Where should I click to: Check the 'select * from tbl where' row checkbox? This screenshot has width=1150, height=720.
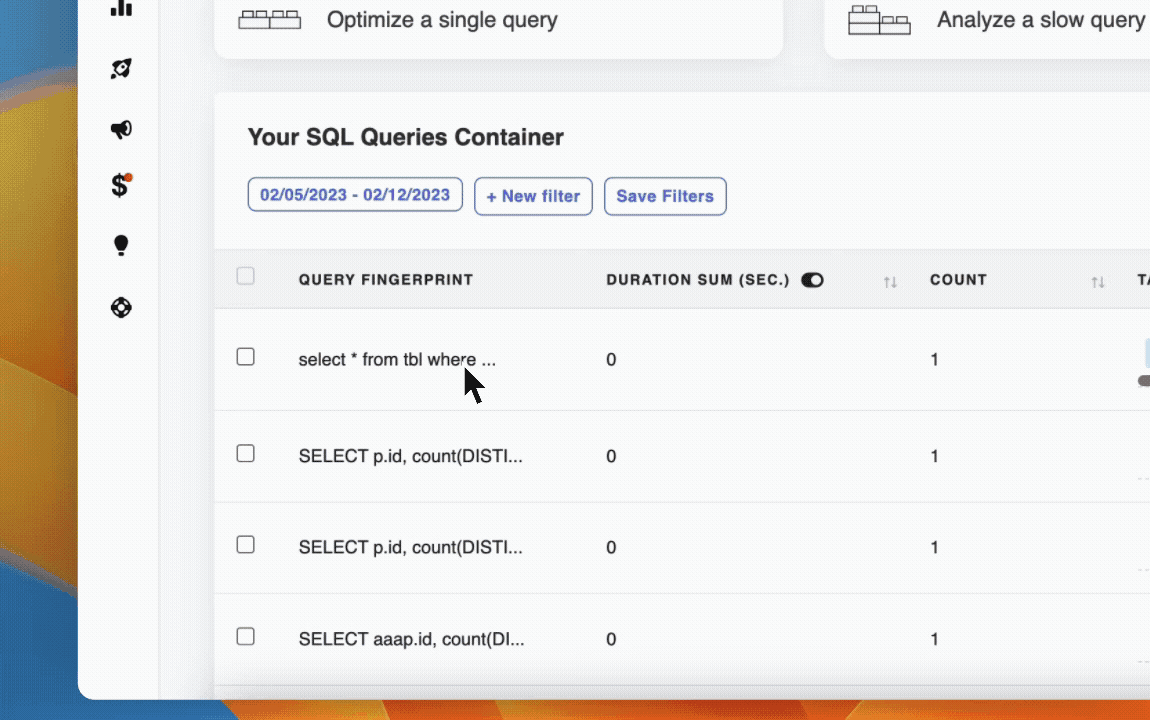coord(246,356)
